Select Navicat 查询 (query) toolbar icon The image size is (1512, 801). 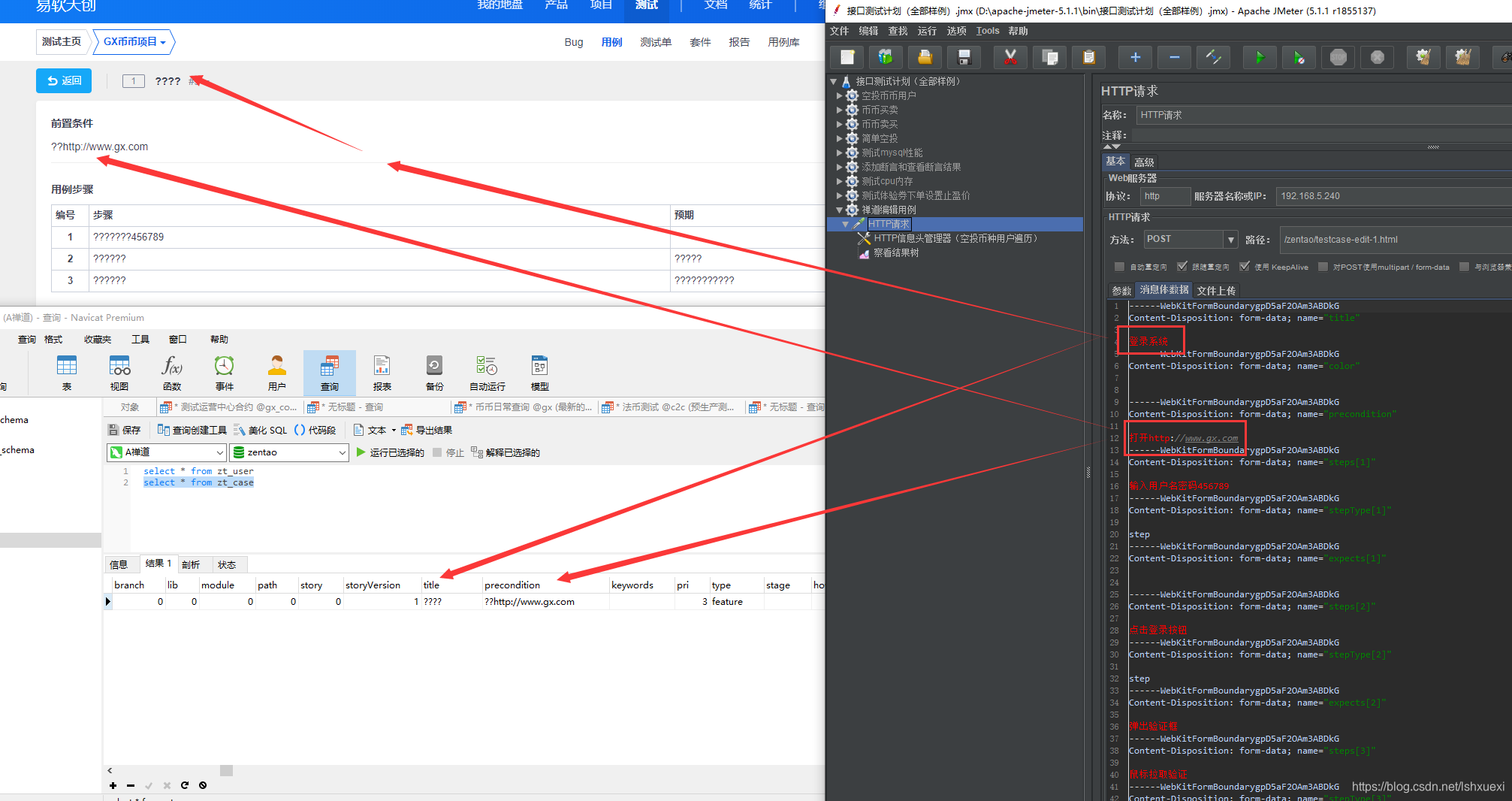pyautogui.click(x=330, y=373)
